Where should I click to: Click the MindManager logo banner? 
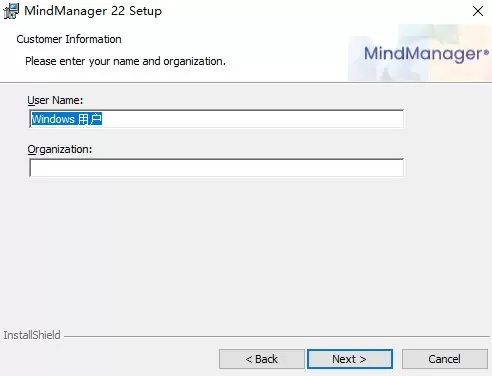pos(420,53)
